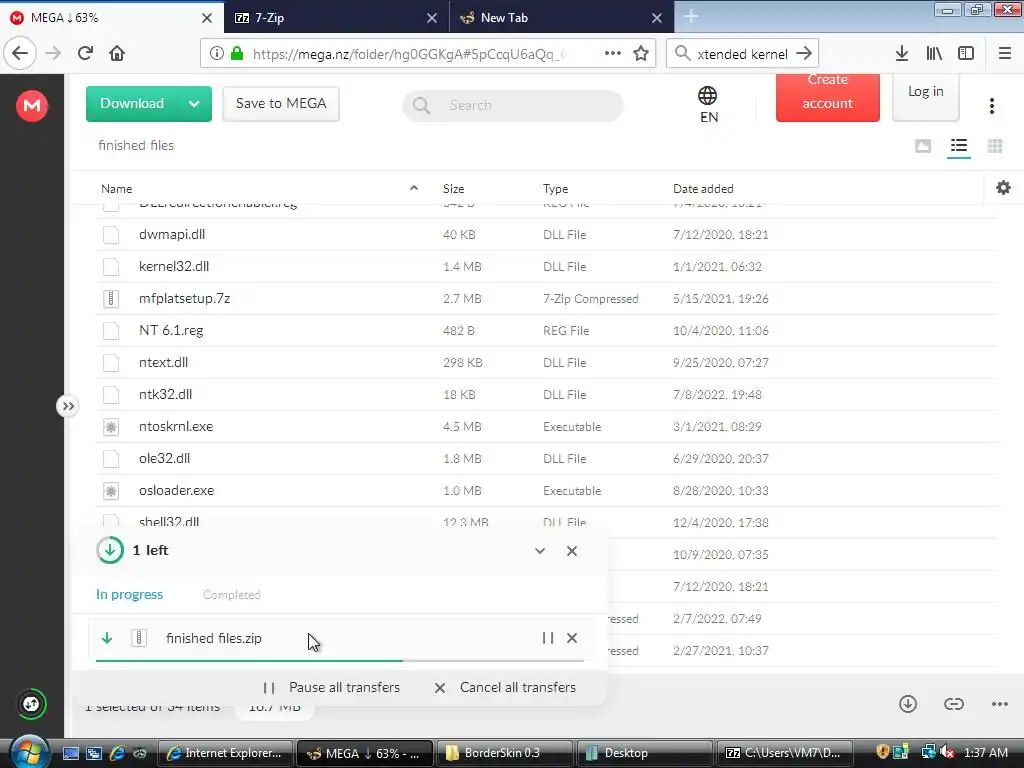
Task: Select the MEGA 63% browser tab
Action: pos(112,17)
